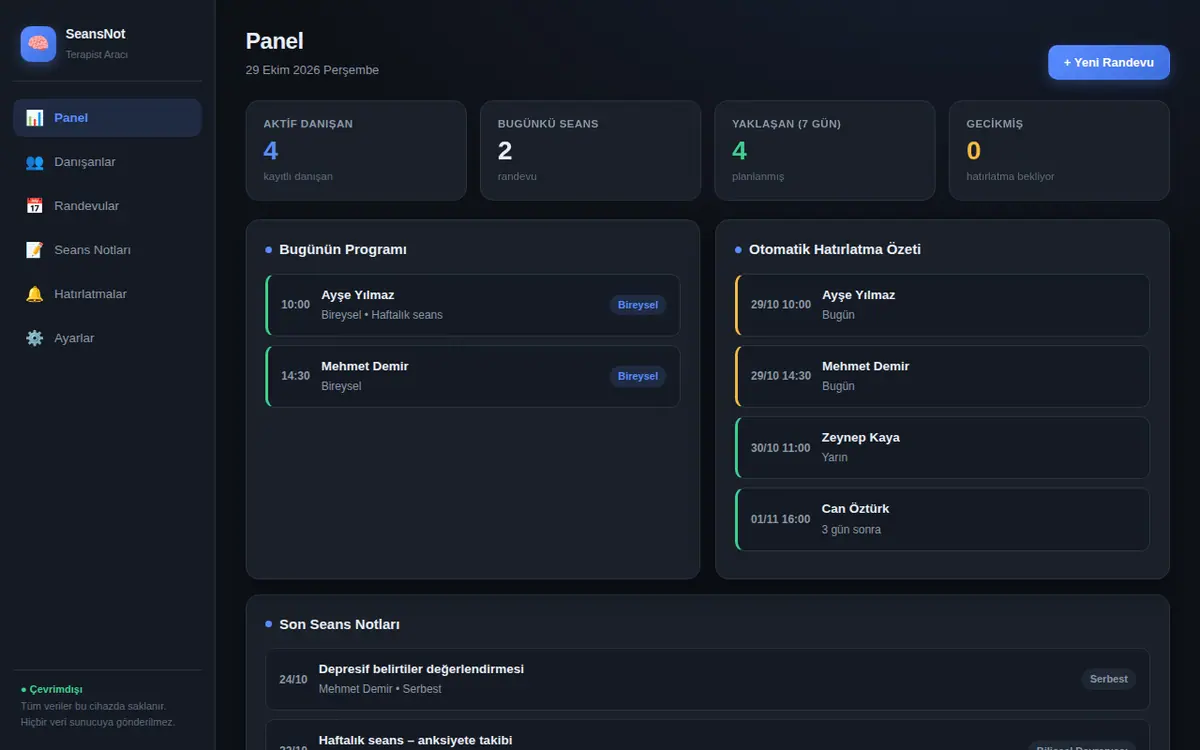1200x750 pixels.
Task: Click the Bireysel badge on the 14:30 session
Action: [x=638, y=376]
